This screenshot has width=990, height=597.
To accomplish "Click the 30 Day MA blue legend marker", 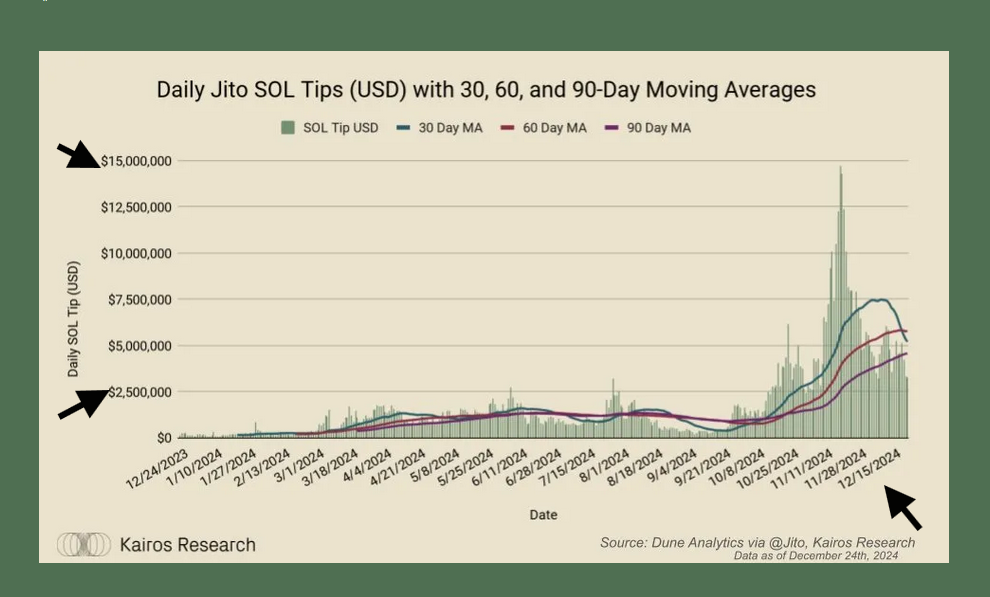I will [403, 127].
